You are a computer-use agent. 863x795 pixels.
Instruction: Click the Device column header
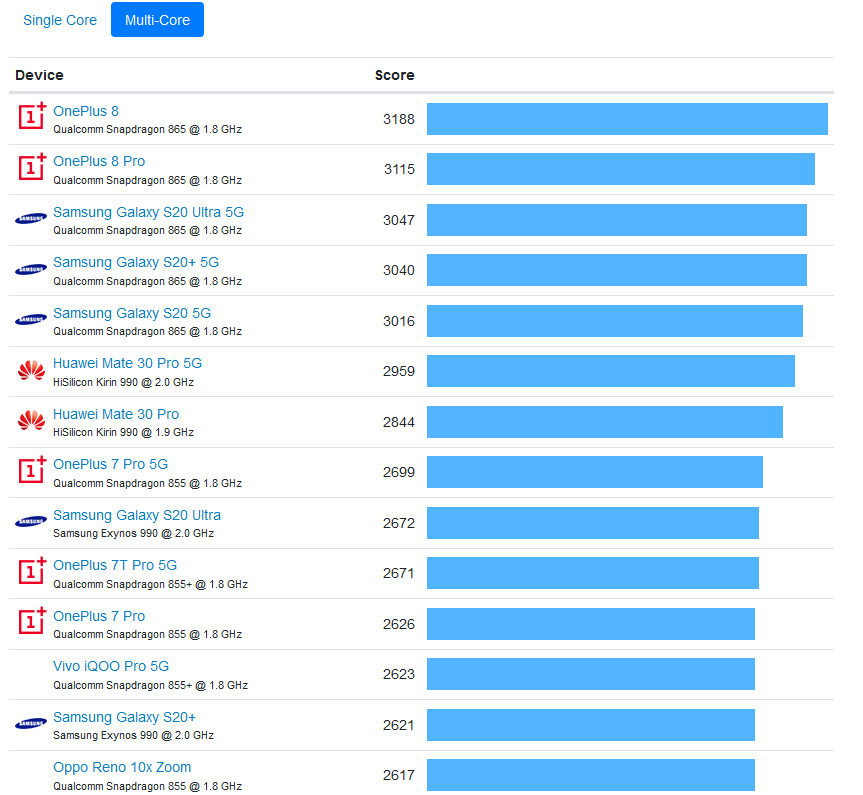tap(39, 75)
